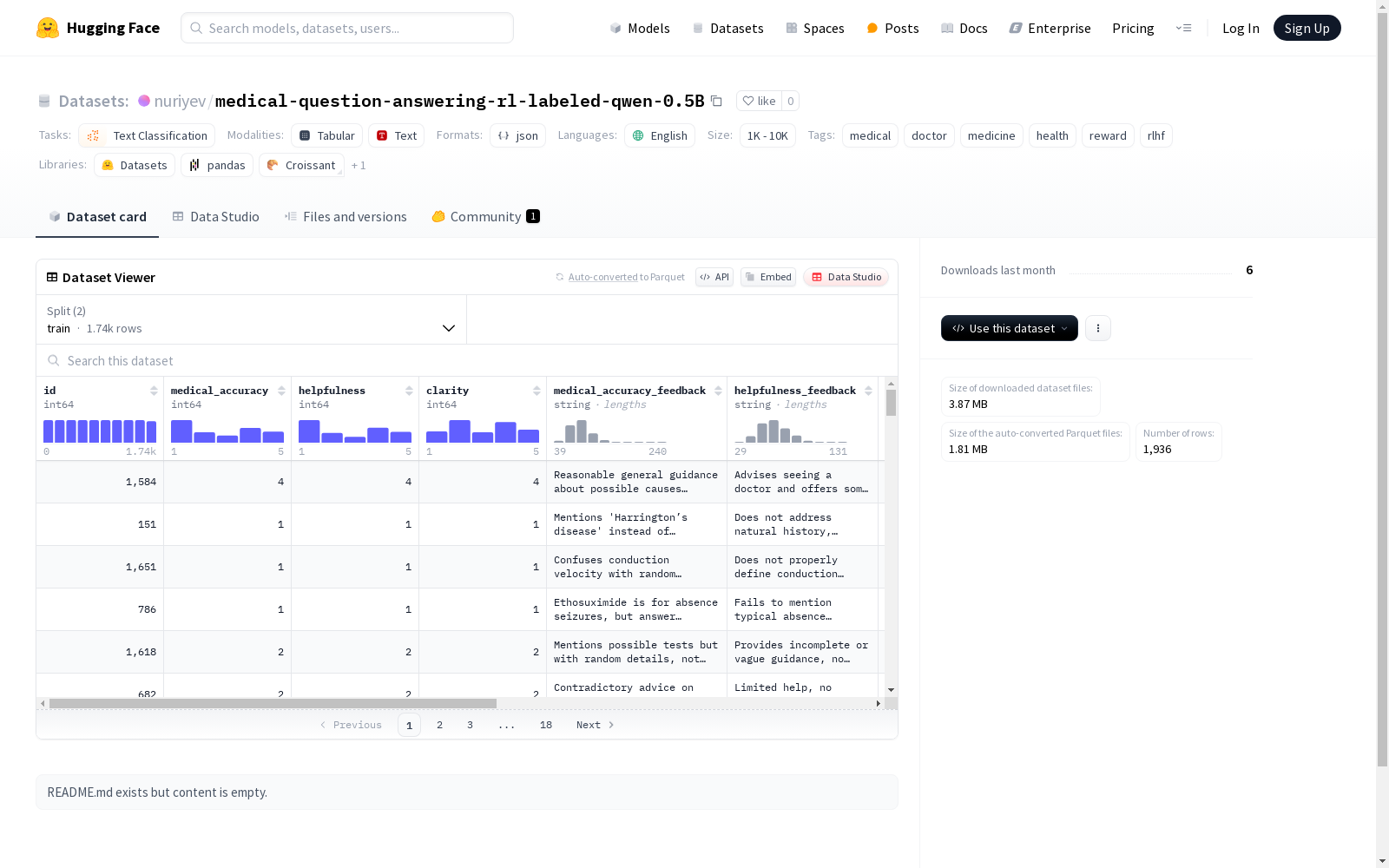The width and height of the screenshot is (1389, 868).
Task: Select the 1K - 10K size tag
Action: click(x=767, y=135)
